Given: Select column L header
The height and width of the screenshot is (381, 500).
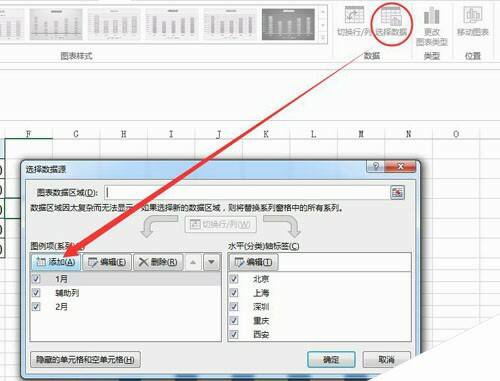Looking at the screenshot, I should tap(313, 134).
